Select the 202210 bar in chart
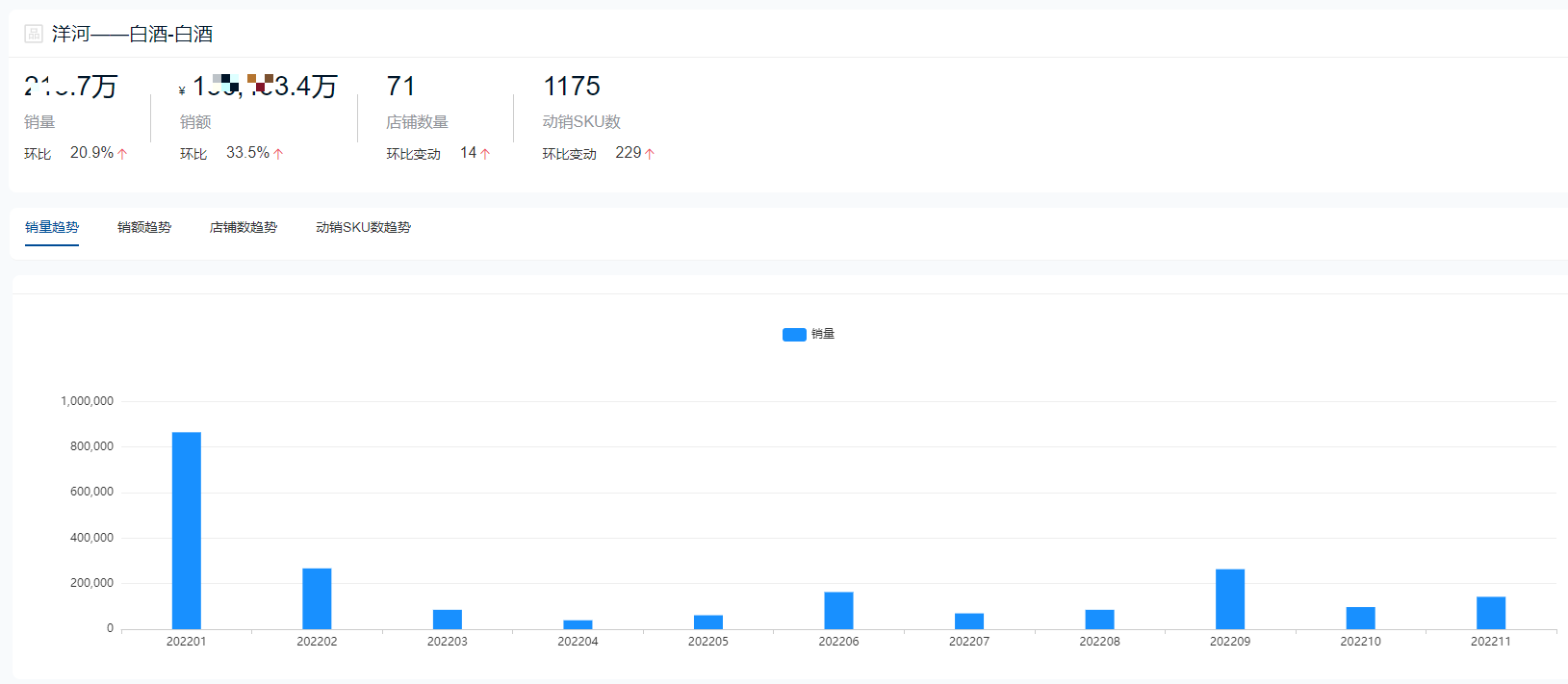1568x684 pixels. pyautogui.click(x=1360, y=618)
